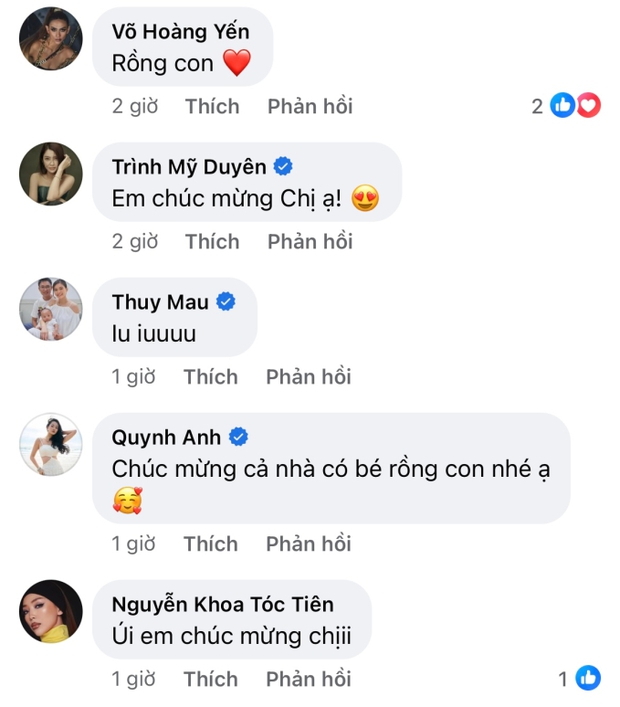Reply to Nguyễn Khoa Tóc Tiên's comment
The height and width of the screenshot is (707, 620).
[308, 679]
